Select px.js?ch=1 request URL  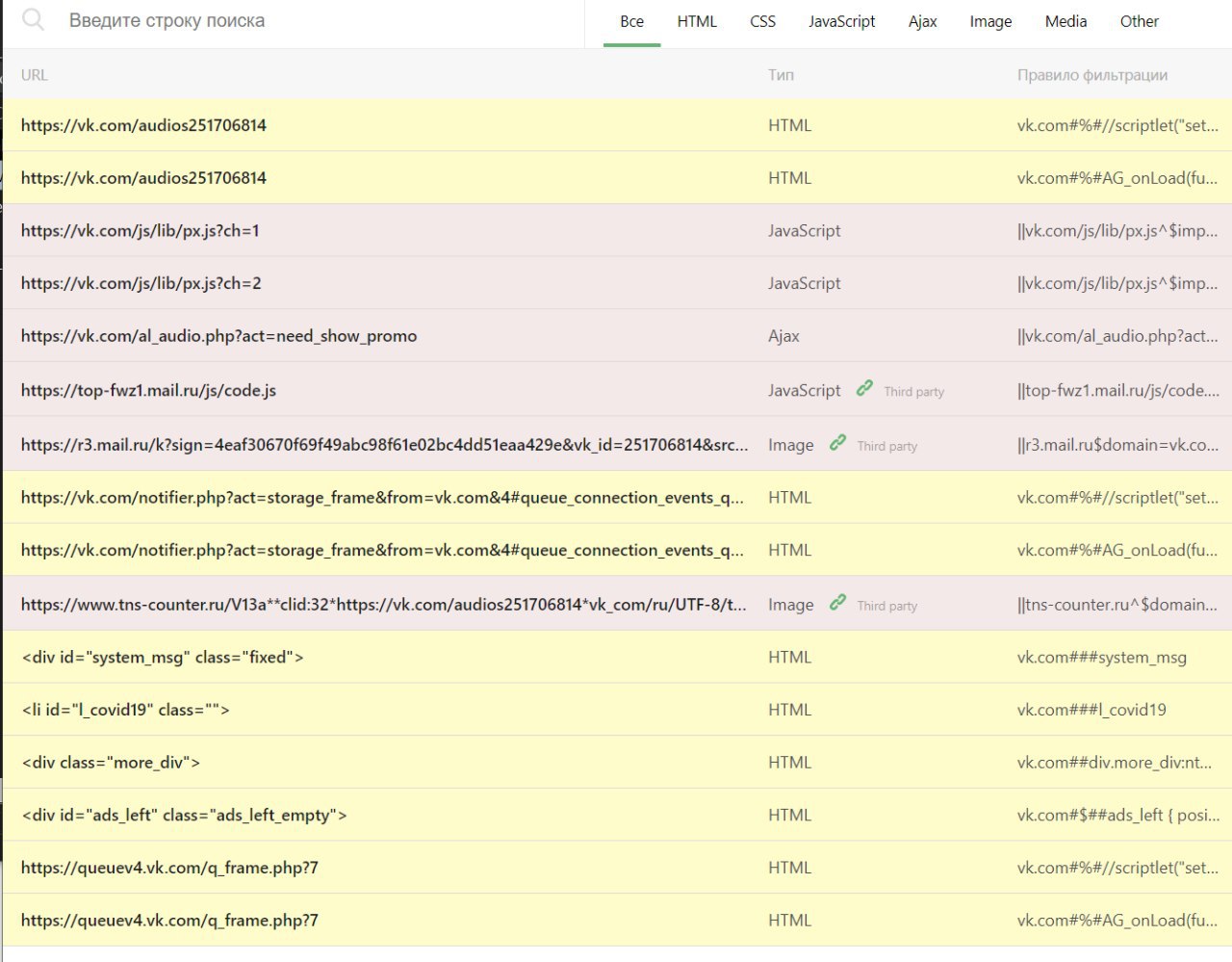click(141, 231)
